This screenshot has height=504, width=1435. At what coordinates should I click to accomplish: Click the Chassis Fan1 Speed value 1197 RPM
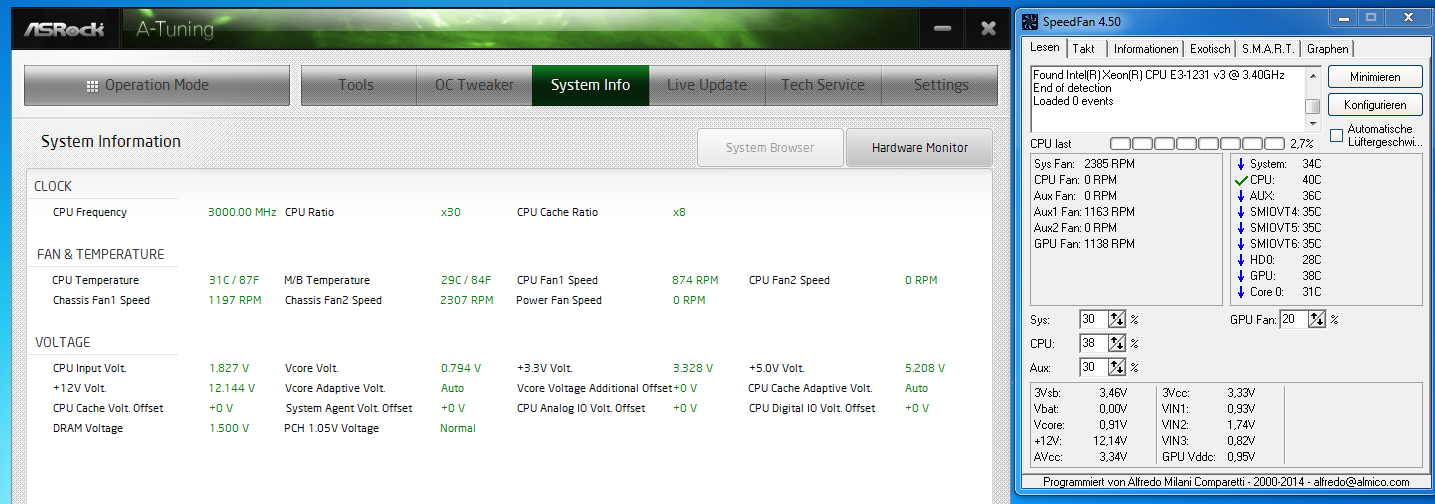tap(235, 300)
